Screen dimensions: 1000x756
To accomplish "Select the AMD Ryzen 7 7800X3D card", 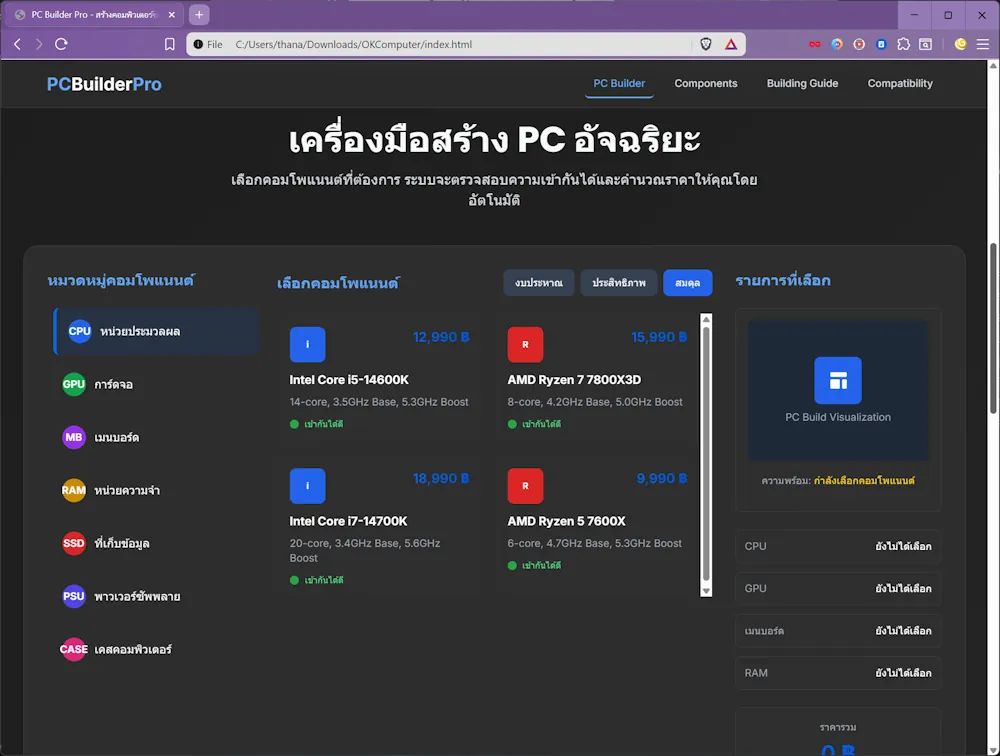I will [x=597, y=379].
